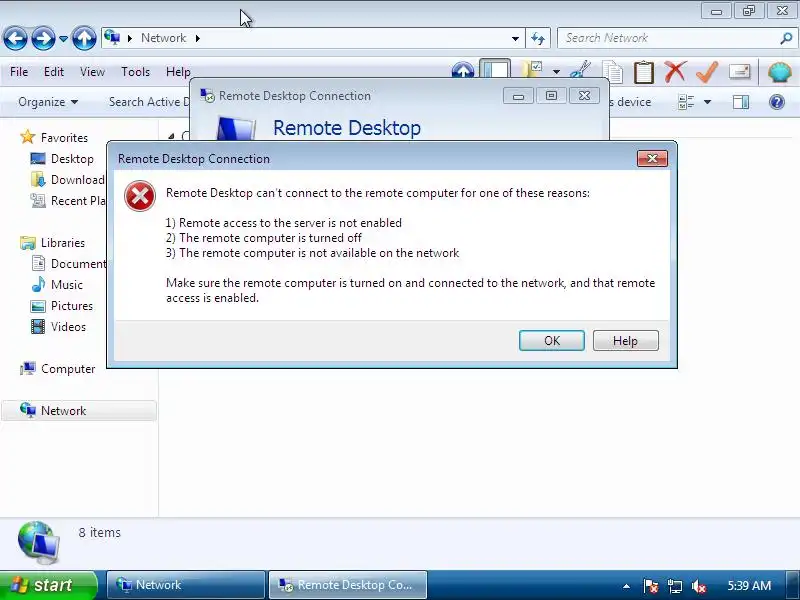Click the Show desktop button after the clock
This screenshot has height=600, width=800.
pyautogui.click(x=792, y=585)
